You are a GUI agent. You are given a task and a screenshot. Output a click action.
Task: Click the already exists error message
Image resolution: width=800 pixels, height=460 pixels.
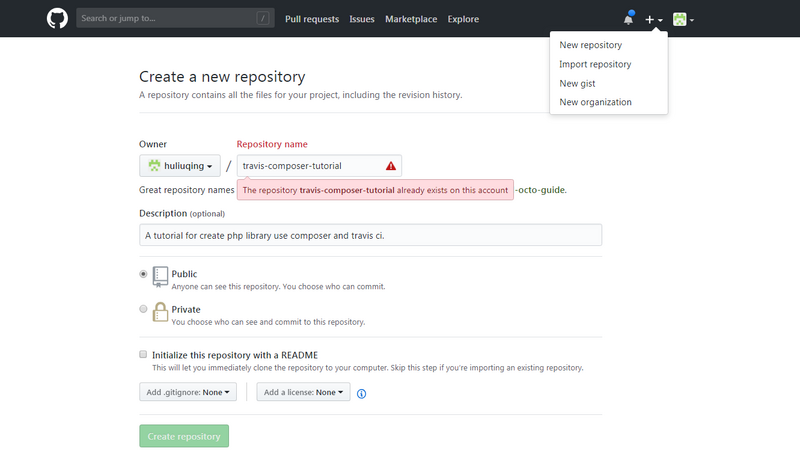(375, 190)
